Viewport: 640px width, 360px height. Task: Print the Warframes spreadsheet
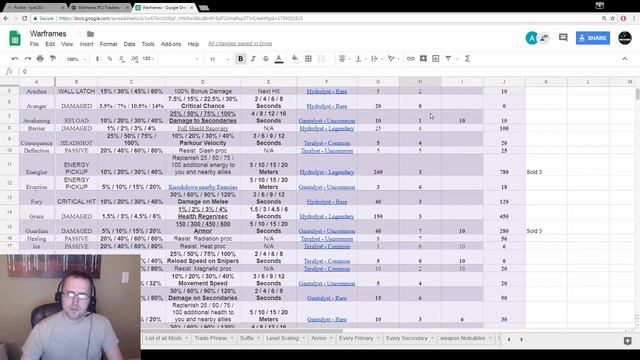pos(40,59)
